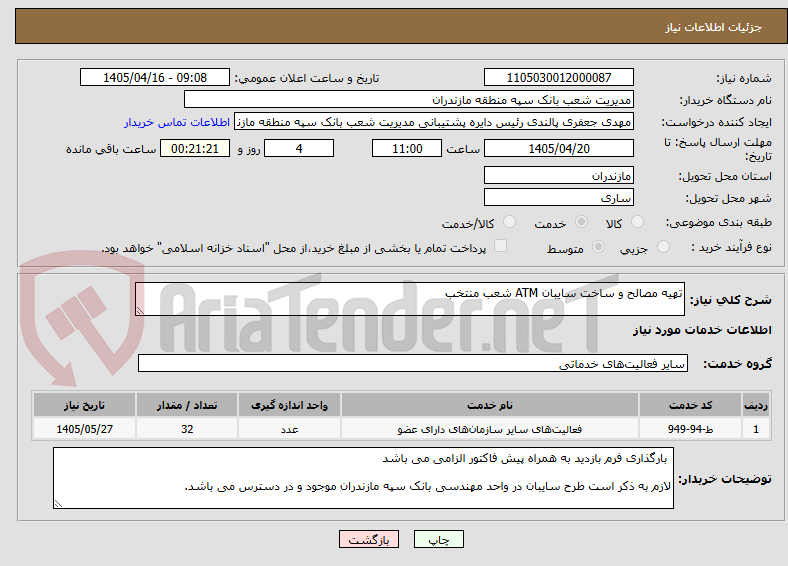Click the buyer notes text area

coord(363,478)
